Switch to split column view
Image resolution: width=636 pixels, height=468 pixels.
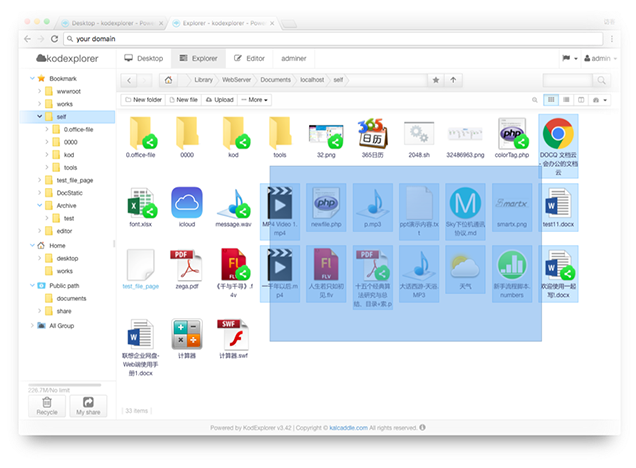click(581, 100)
